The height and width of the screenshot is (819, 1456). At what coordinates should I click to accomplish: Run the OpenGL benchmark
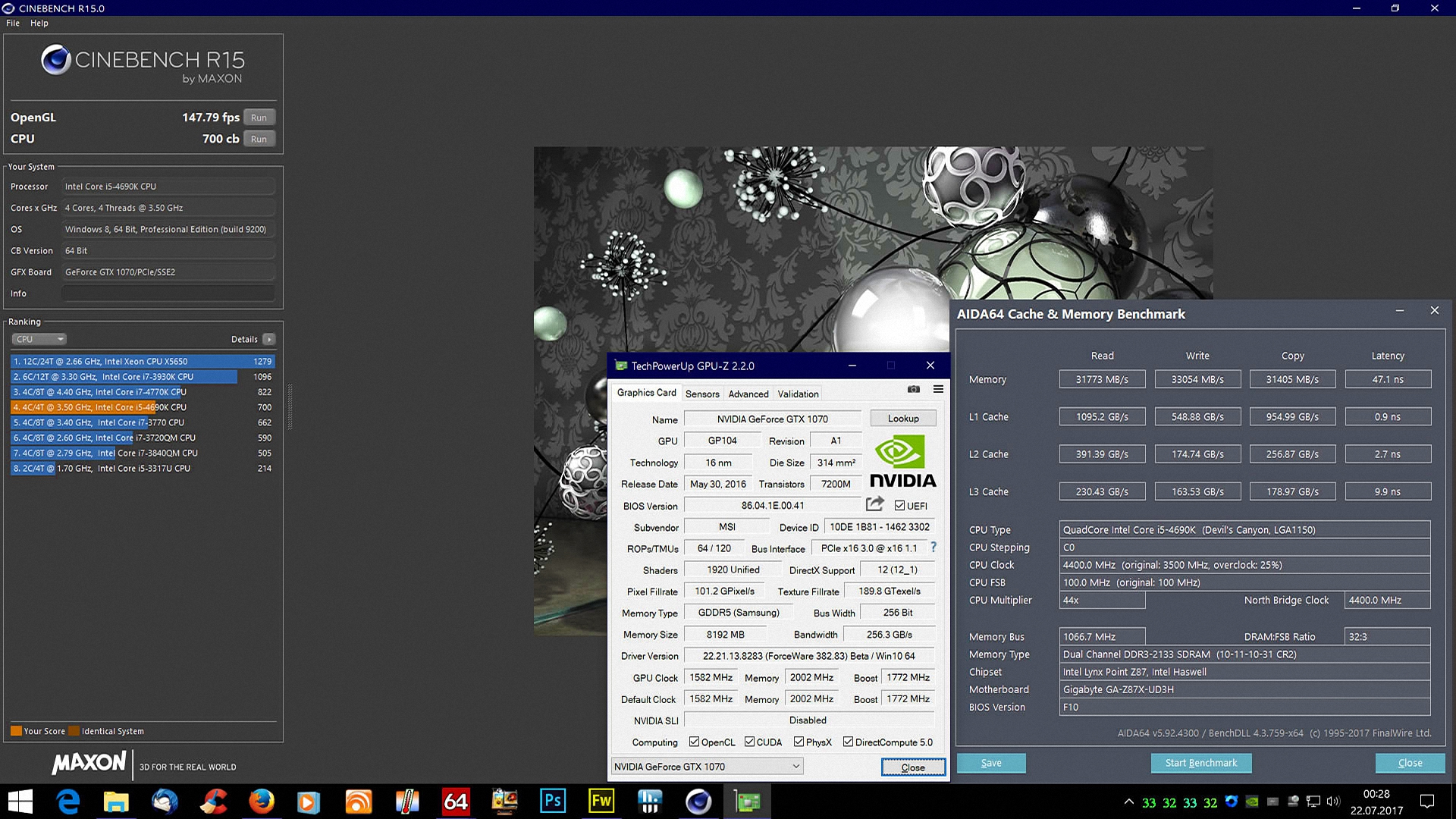(x=259, y=118)
